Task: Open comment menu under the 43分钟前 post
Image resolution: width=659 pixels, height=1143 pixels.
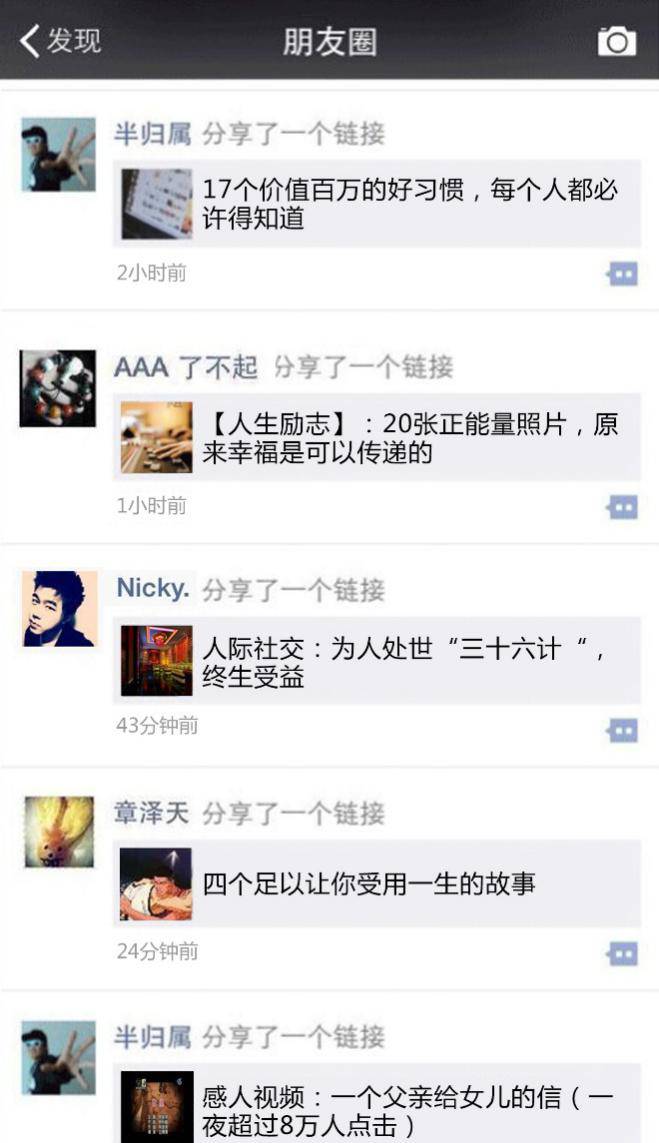Action: tap(622, 730)
